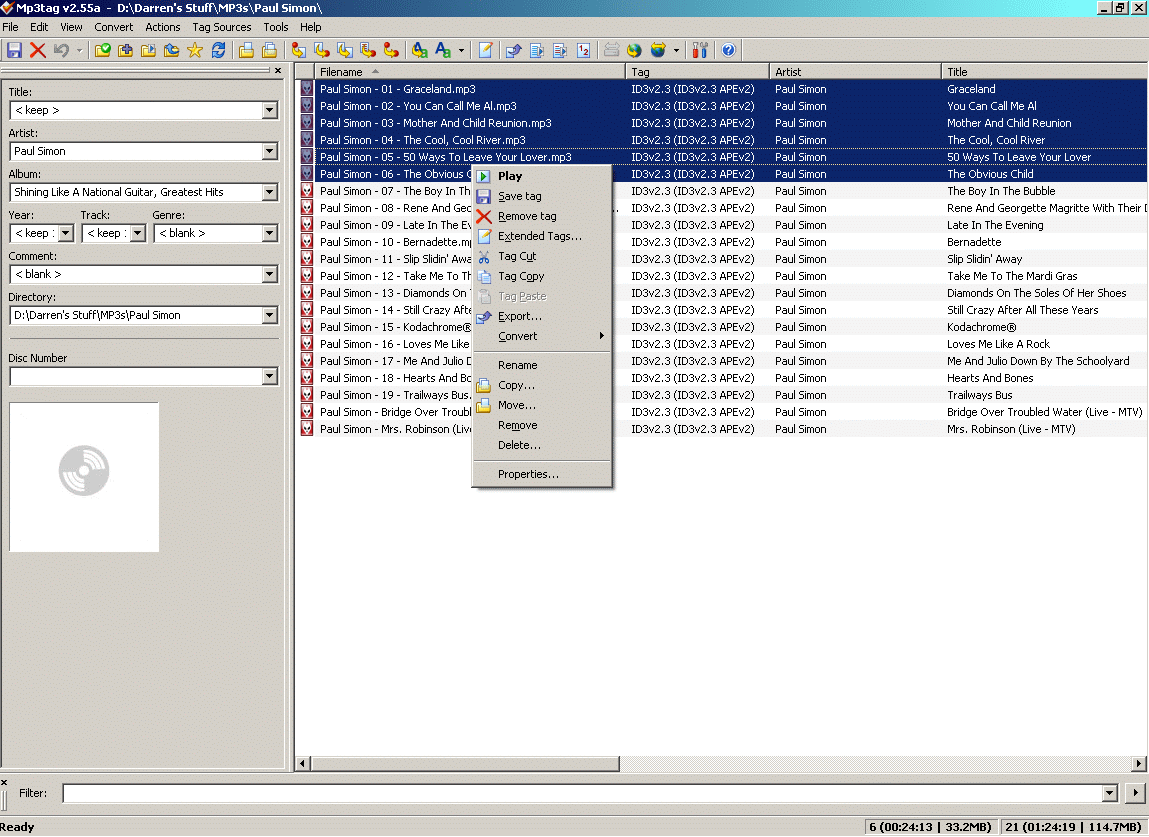The height and width of the screenshot is (837, 1149).
Task: Click the first yellow-arrow Convert icon in toolbar
Action: (x=298, y=50)
